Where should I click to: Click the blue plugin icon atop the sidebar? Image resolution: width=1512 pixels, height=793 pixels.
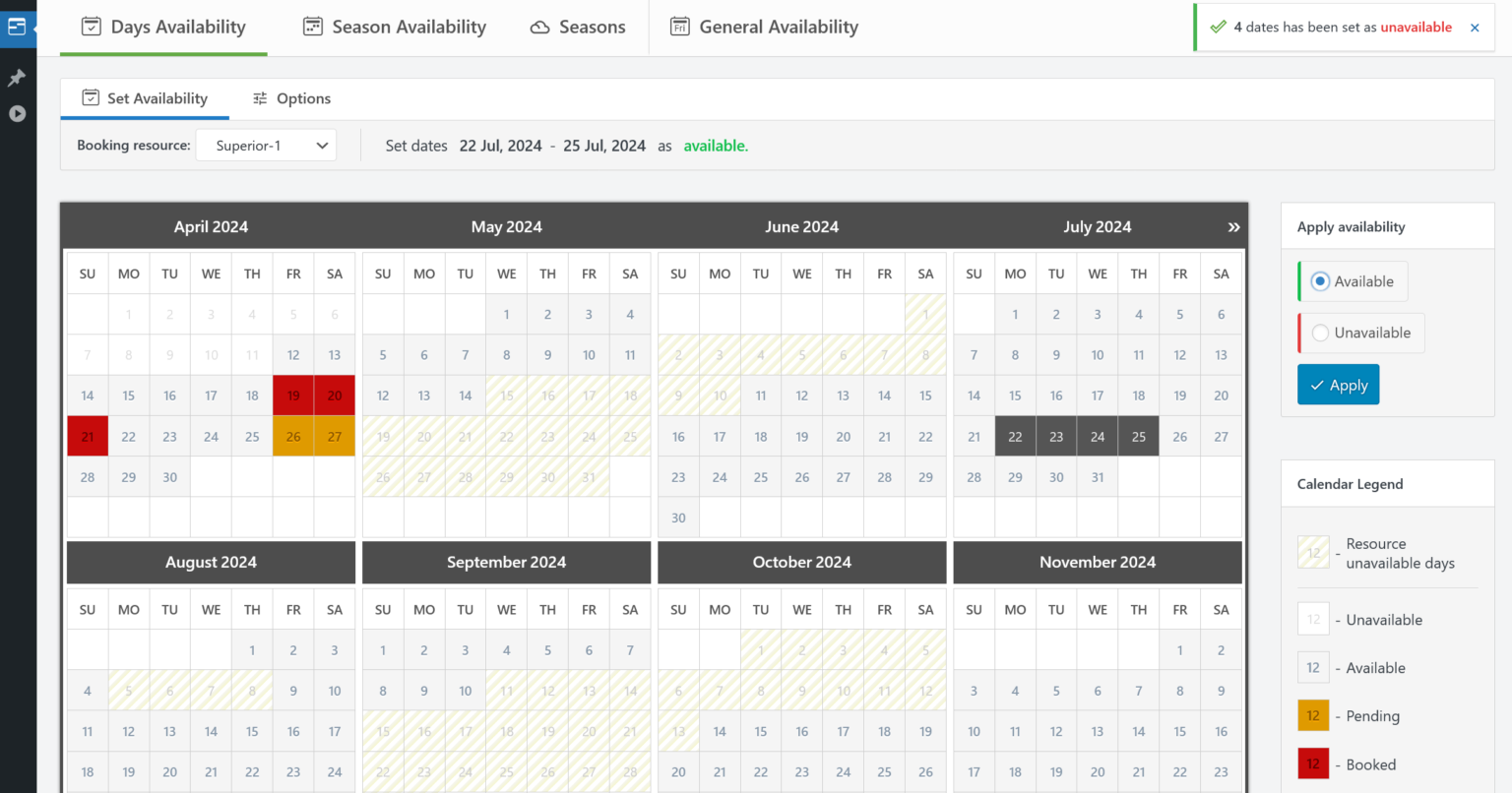[x=17, y=27]
